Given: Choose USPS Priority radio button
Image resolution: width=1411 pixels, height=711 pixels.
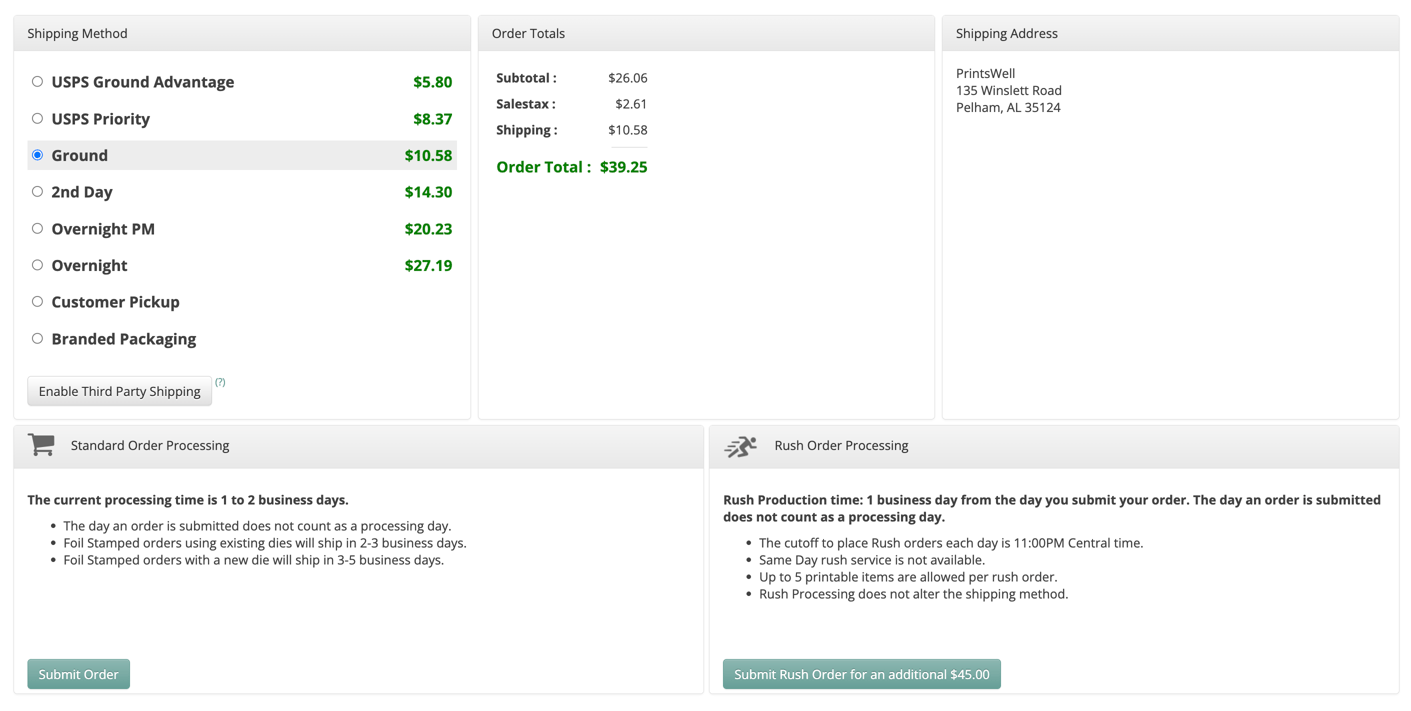Looking at the screenshot, I should [37, 119].
